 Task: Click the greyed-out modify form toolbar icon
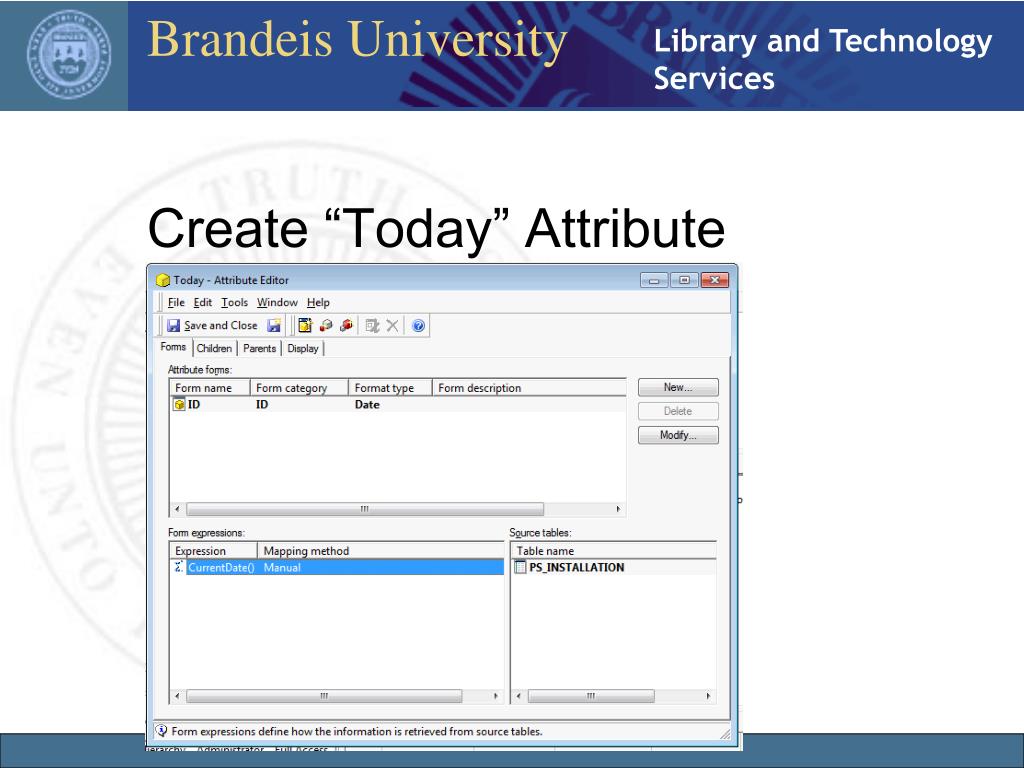click(x=372, y=325)
